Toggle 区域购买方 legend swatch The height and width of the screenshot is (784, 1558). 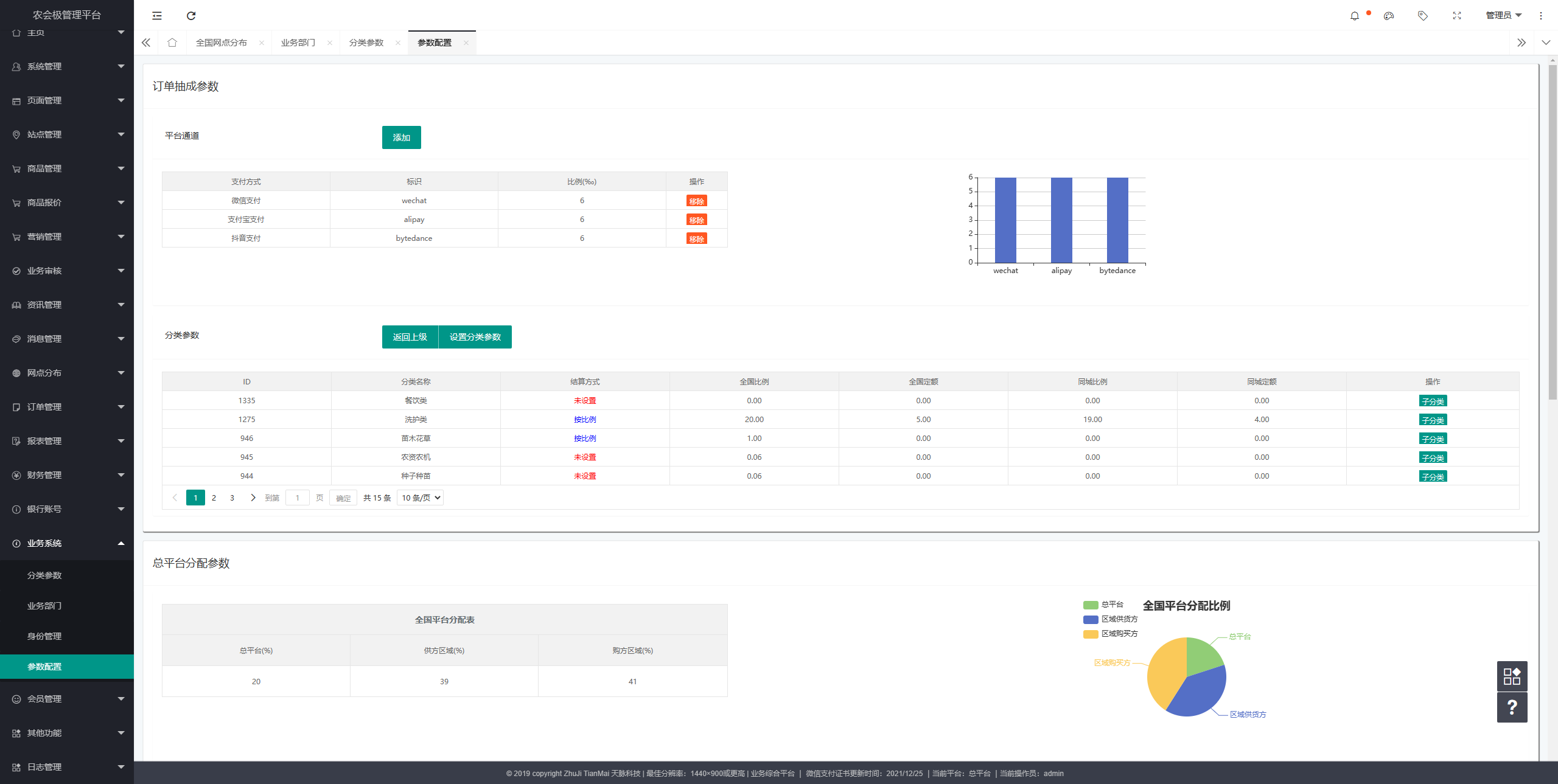coord(1091,634)
